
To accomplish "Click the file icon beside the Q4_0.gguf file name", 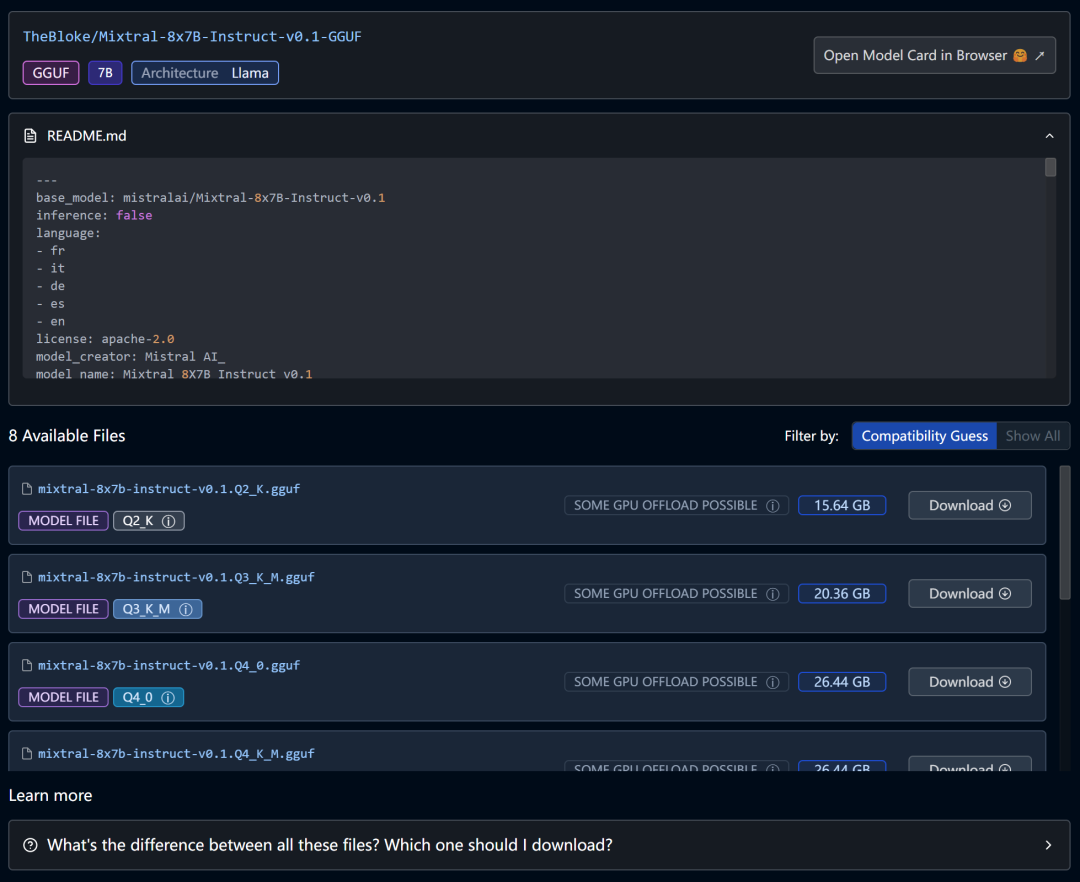I will [x=27, y=665].
